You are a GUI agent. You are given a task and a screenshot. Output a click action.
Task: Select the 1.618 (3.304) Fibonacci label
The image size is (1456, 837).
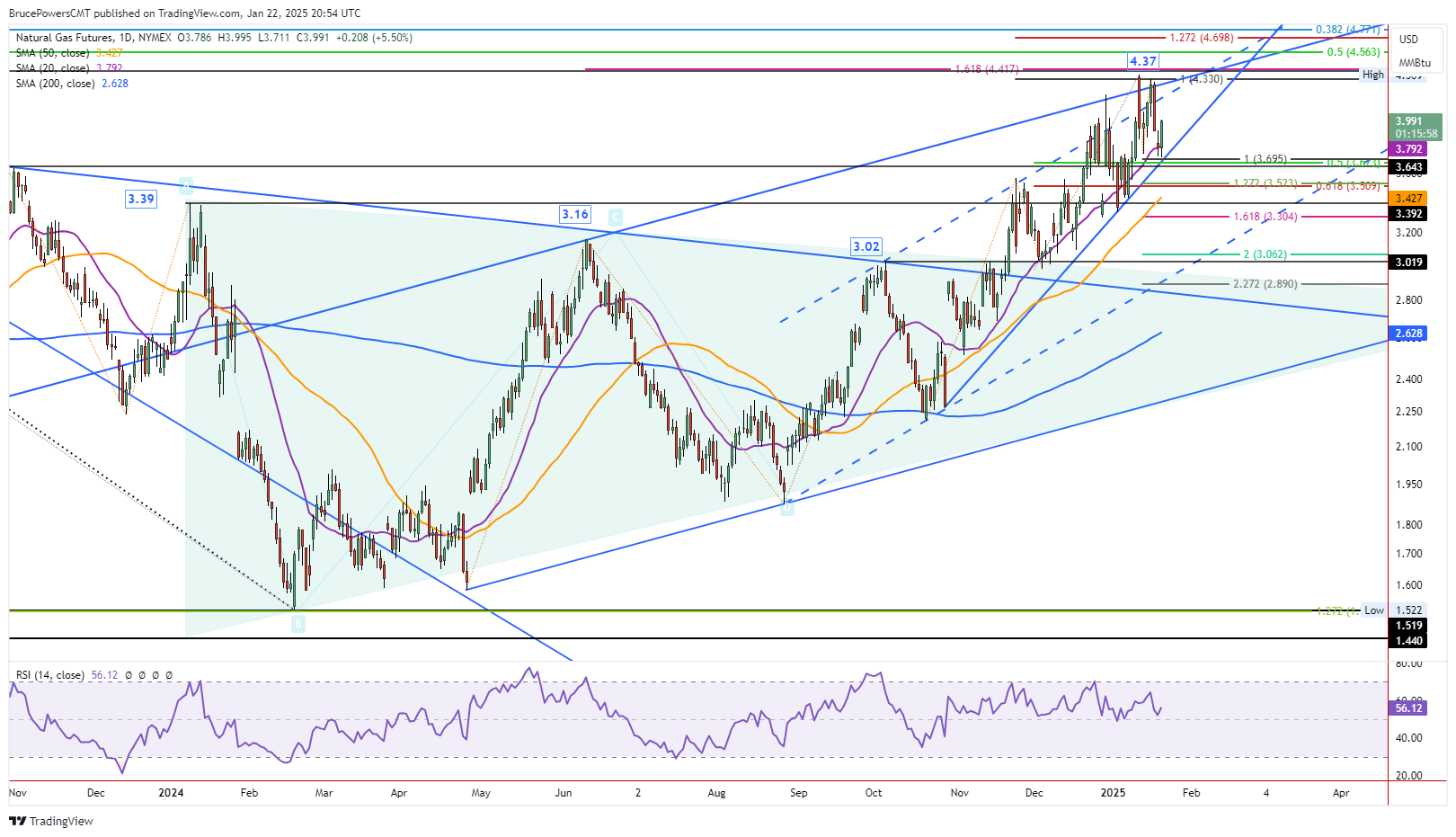[x=1265, y=217]
